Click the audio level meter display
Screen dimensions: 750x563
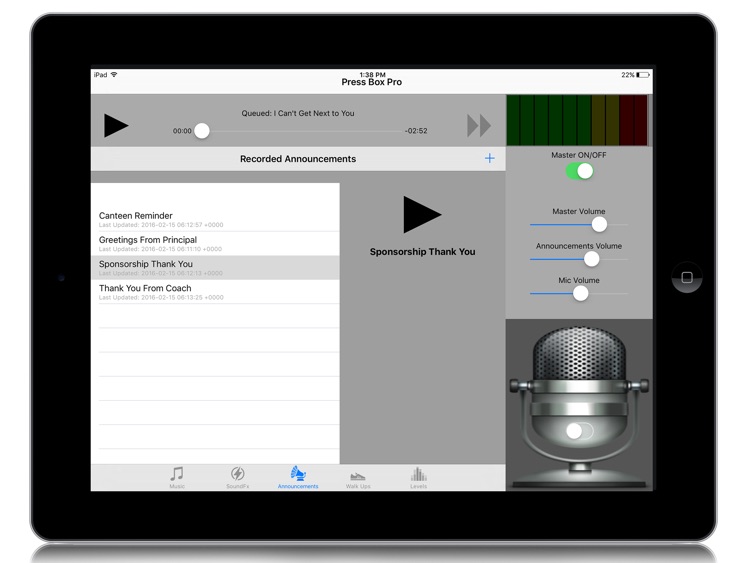[x=577, y=120]
